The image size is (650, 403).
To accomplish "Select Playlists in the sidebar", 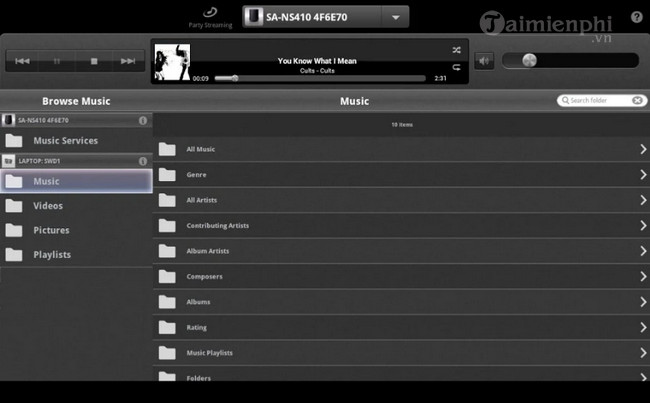I will point(52,255).
